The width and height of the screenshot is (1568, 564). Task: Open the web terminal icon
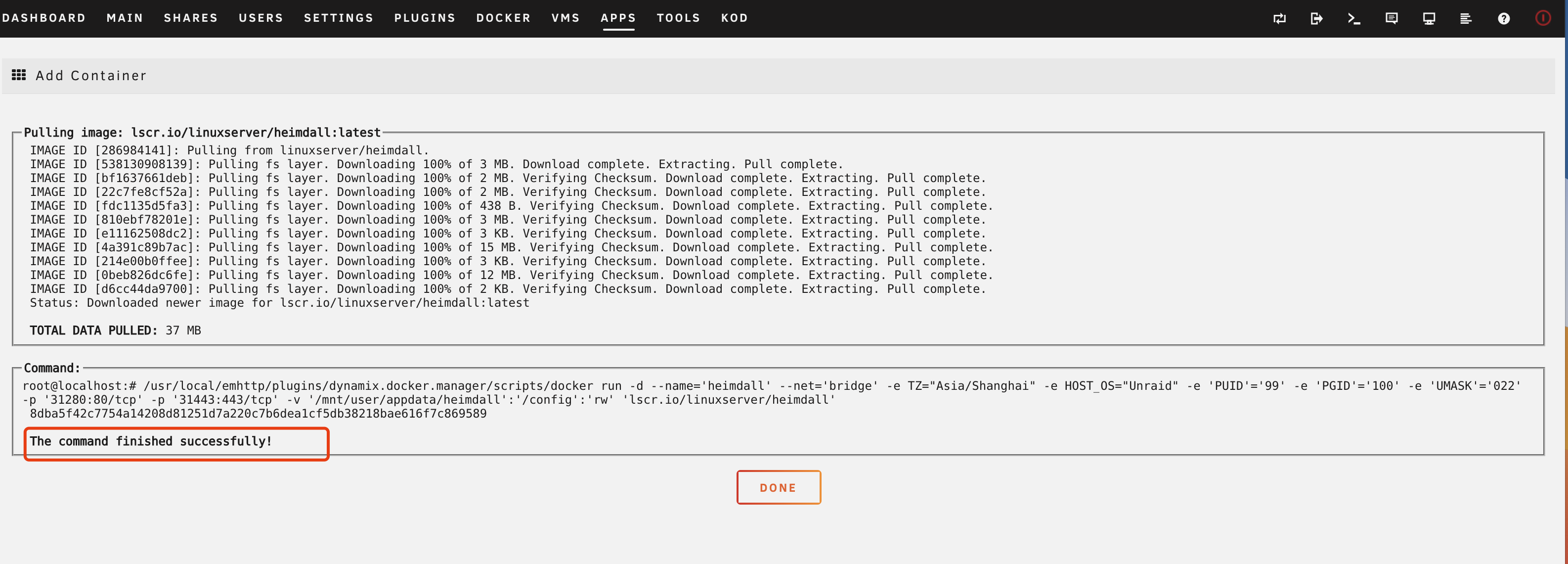point(1354,18)
